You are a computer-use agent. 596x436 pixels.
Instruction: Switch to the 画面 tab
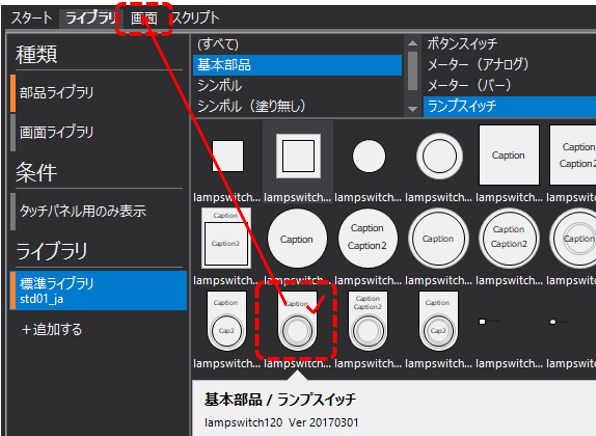pos(144,18)
